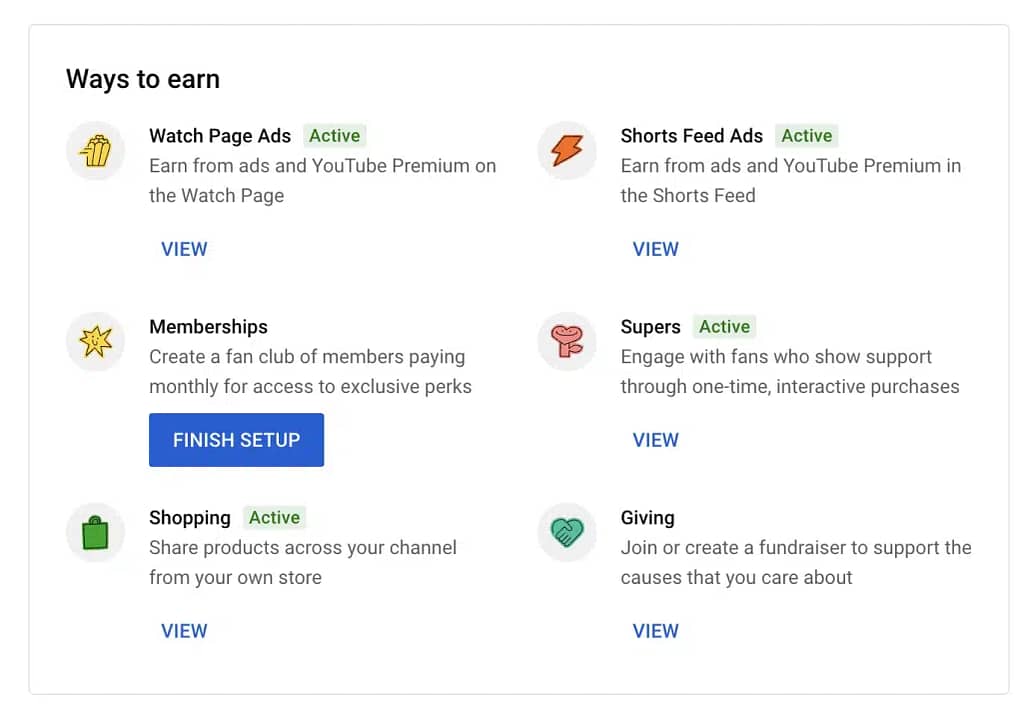Viewport: 1024px width, 707px height.
Task: Click the Ways to earn heading
Action: coord(143,80)
